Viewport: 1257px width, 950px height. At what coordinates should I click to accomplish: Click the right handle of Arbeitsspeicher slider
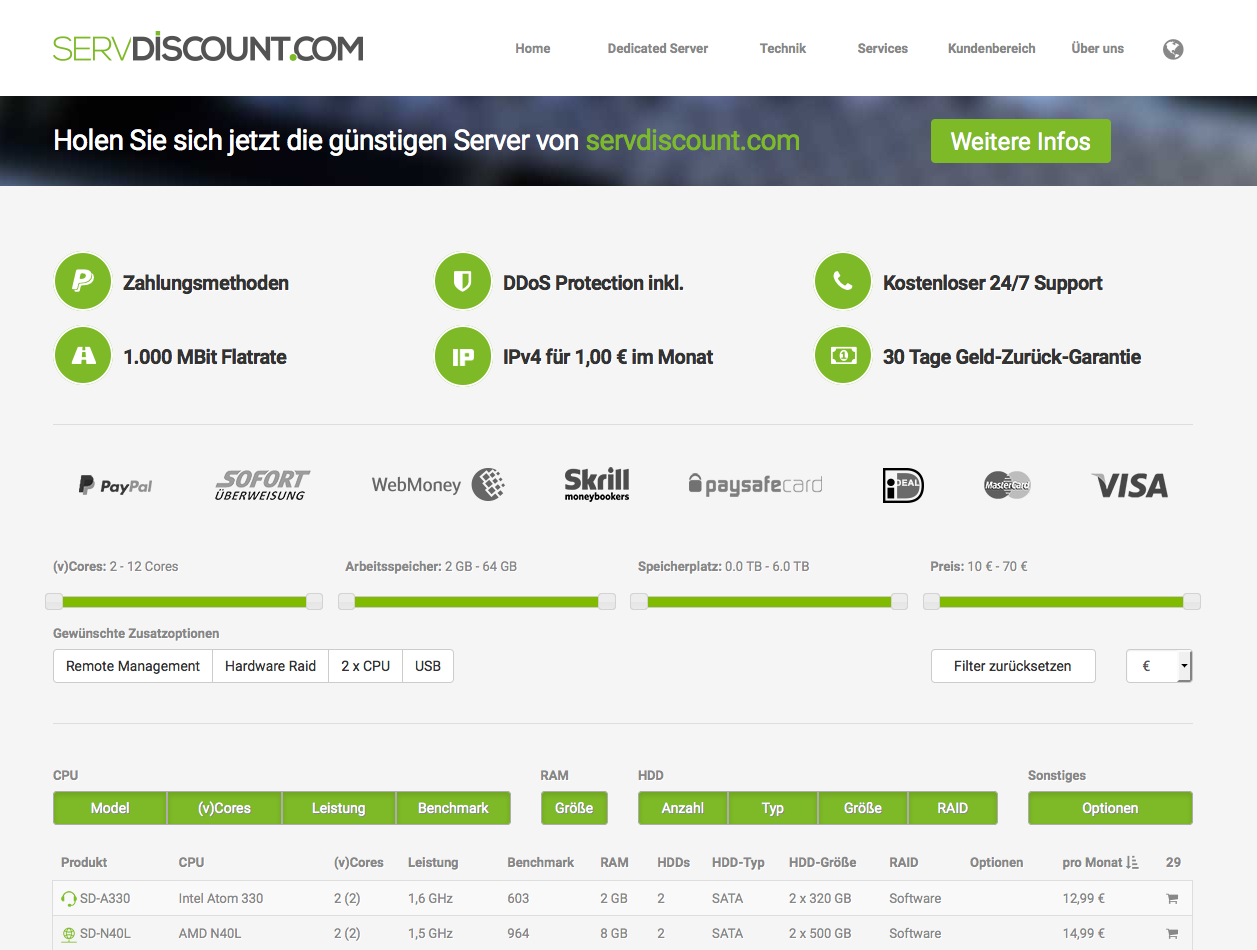[x=607, y=601]
